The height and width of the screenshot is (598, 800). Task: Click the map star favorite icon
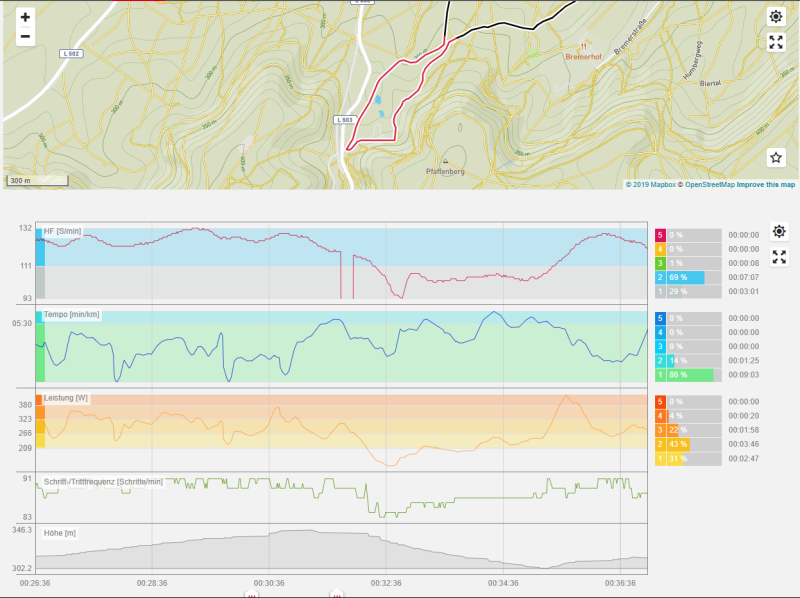[x=776, y=158]
